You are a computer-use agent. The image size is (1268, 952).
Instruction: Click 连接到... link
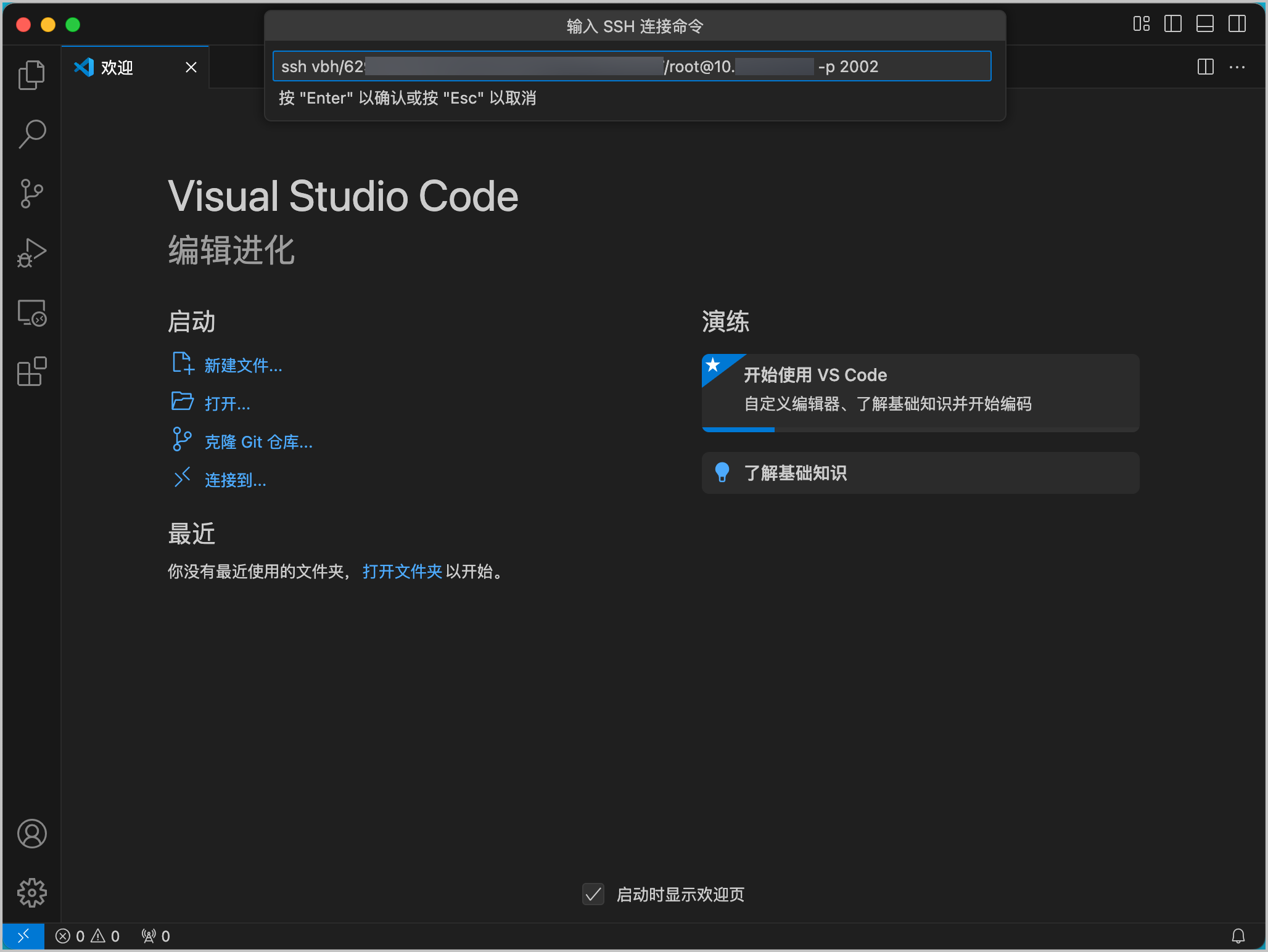(x=236, y=480)
